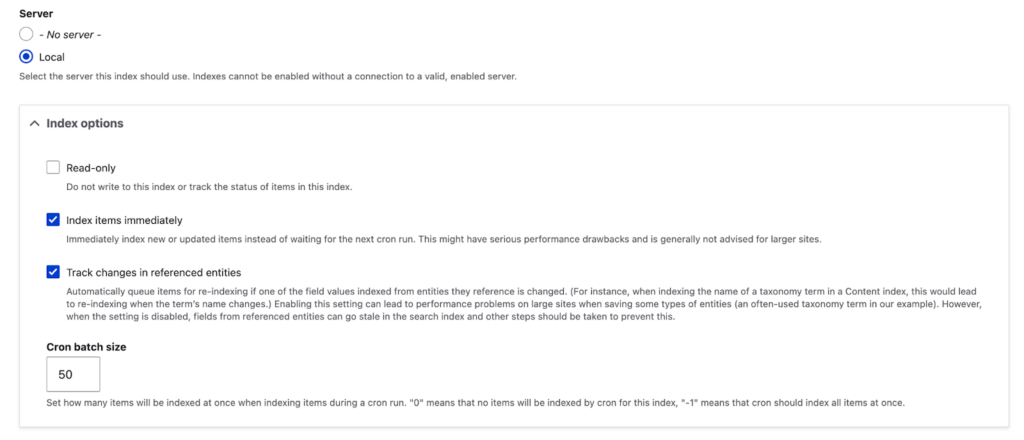Click the "- No server -" option label

[70, 34]
